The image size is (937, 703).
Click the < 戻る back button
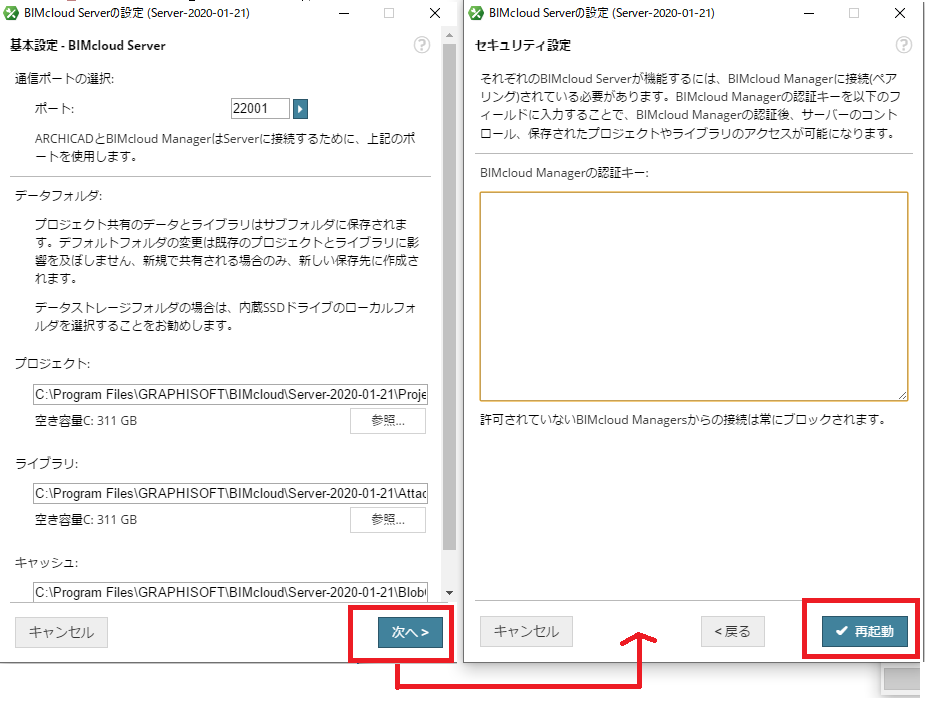tap(733, 631)
